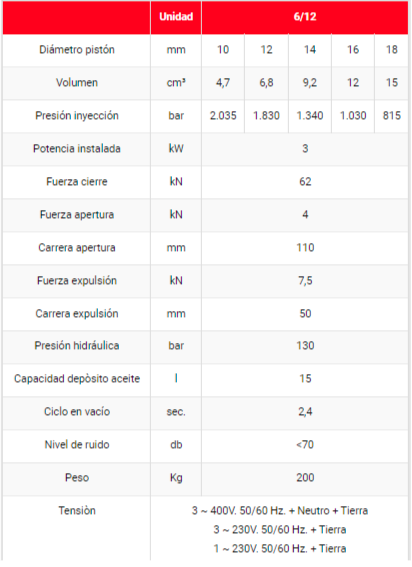412x567 pixels.
Task: Select piston diameter value 18
Action: click(392, 50)
